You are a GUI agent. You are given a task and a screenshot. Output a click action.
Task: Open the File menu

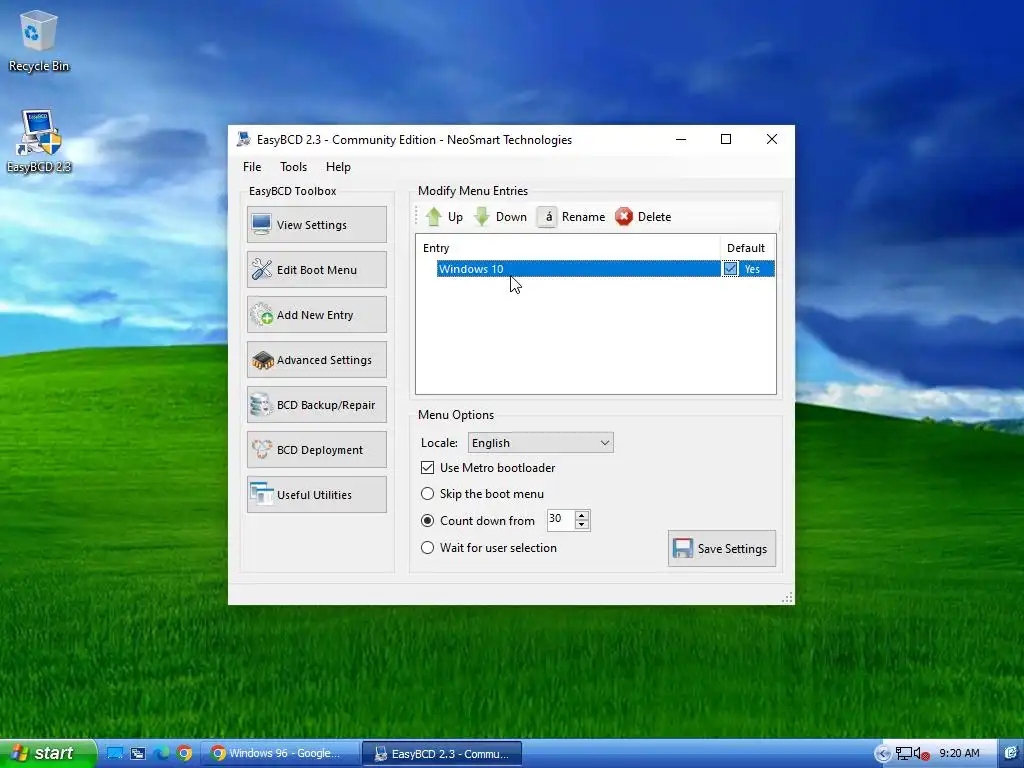(x=252, y=167)
